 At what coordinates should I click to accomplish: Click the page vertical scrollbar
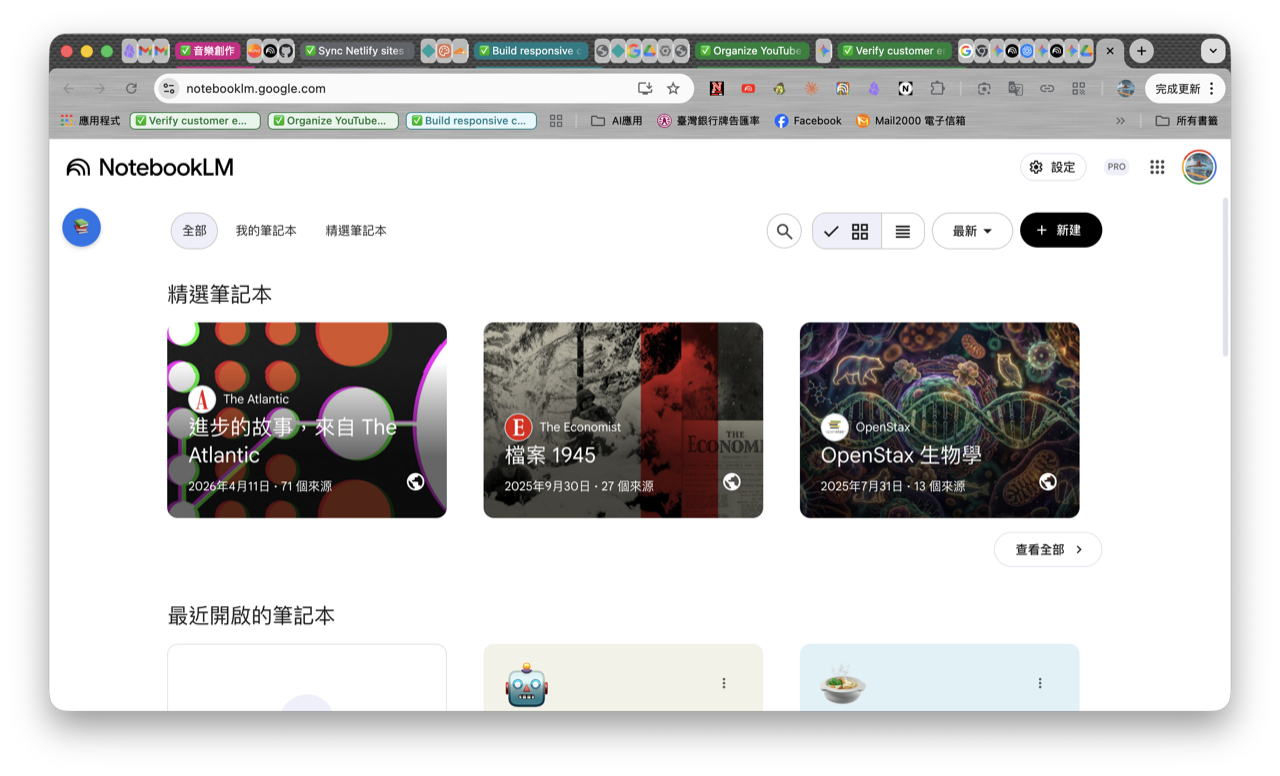point(1226,277)
